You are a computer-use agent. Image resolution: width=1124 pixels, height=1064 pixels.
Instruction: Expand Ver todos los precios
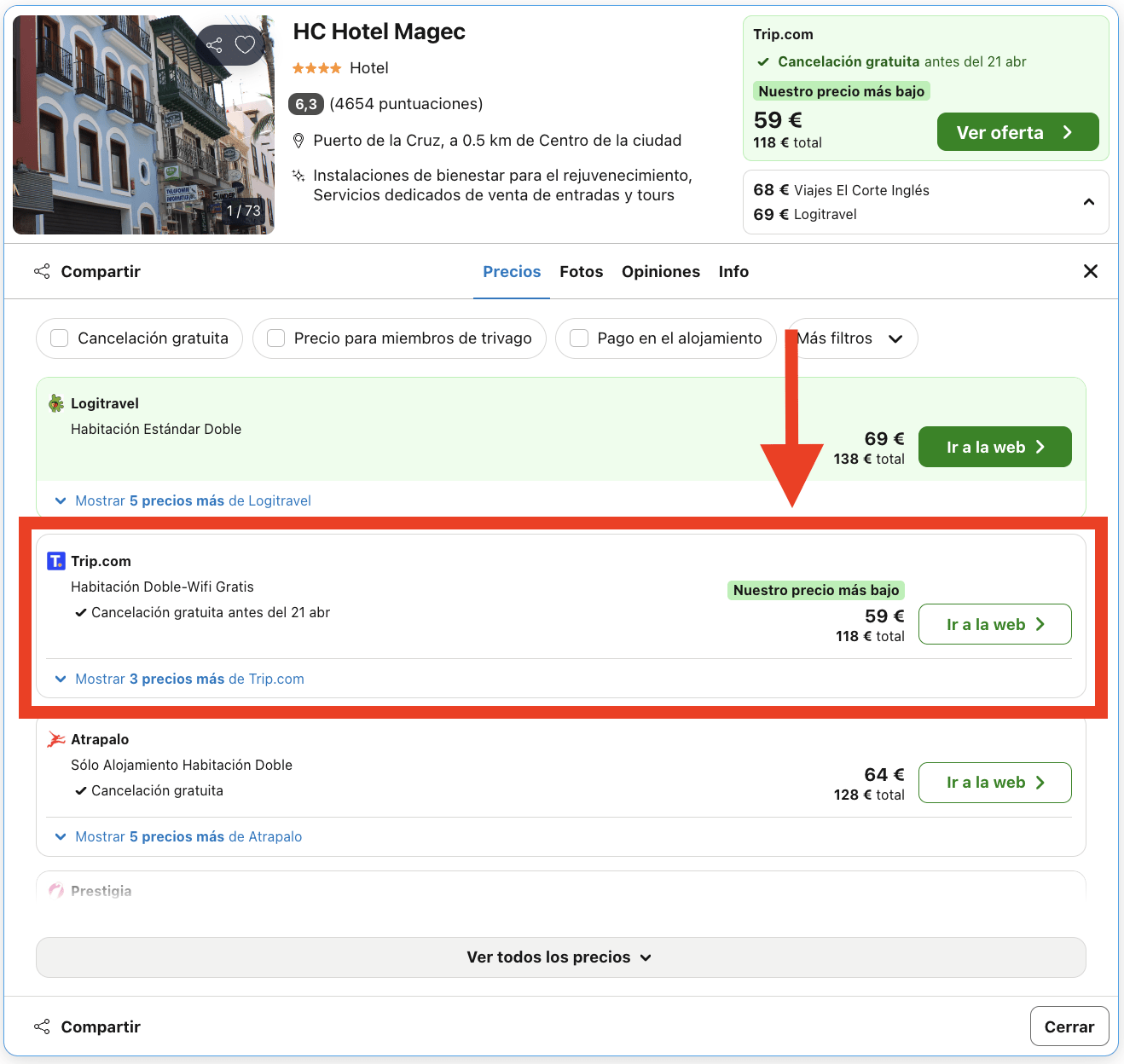tap(560, 957)
